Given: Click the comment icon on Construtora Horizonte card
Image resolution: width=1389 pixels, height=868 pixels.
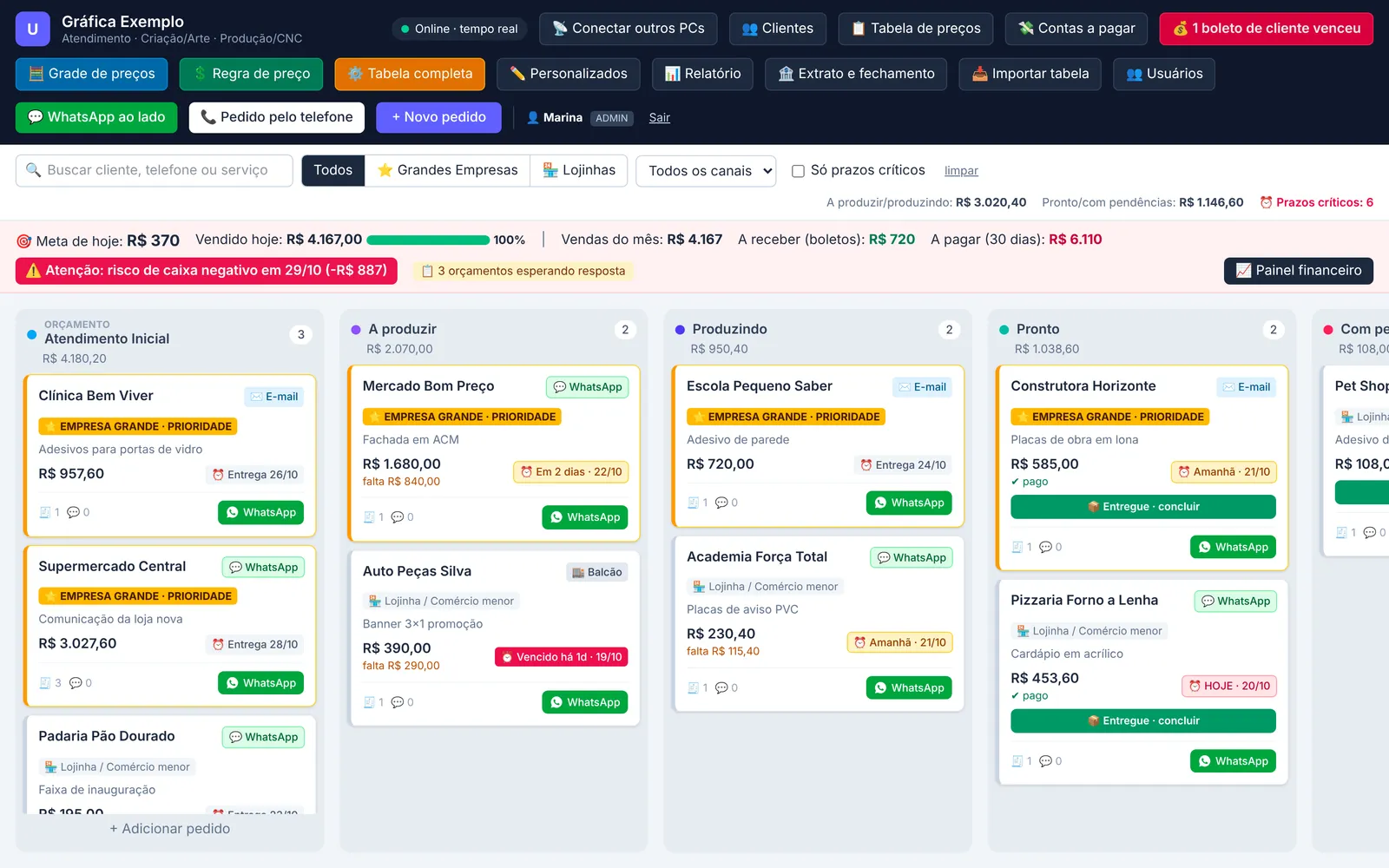Looking at the screenshot, I should click(x=1045, y=547).
